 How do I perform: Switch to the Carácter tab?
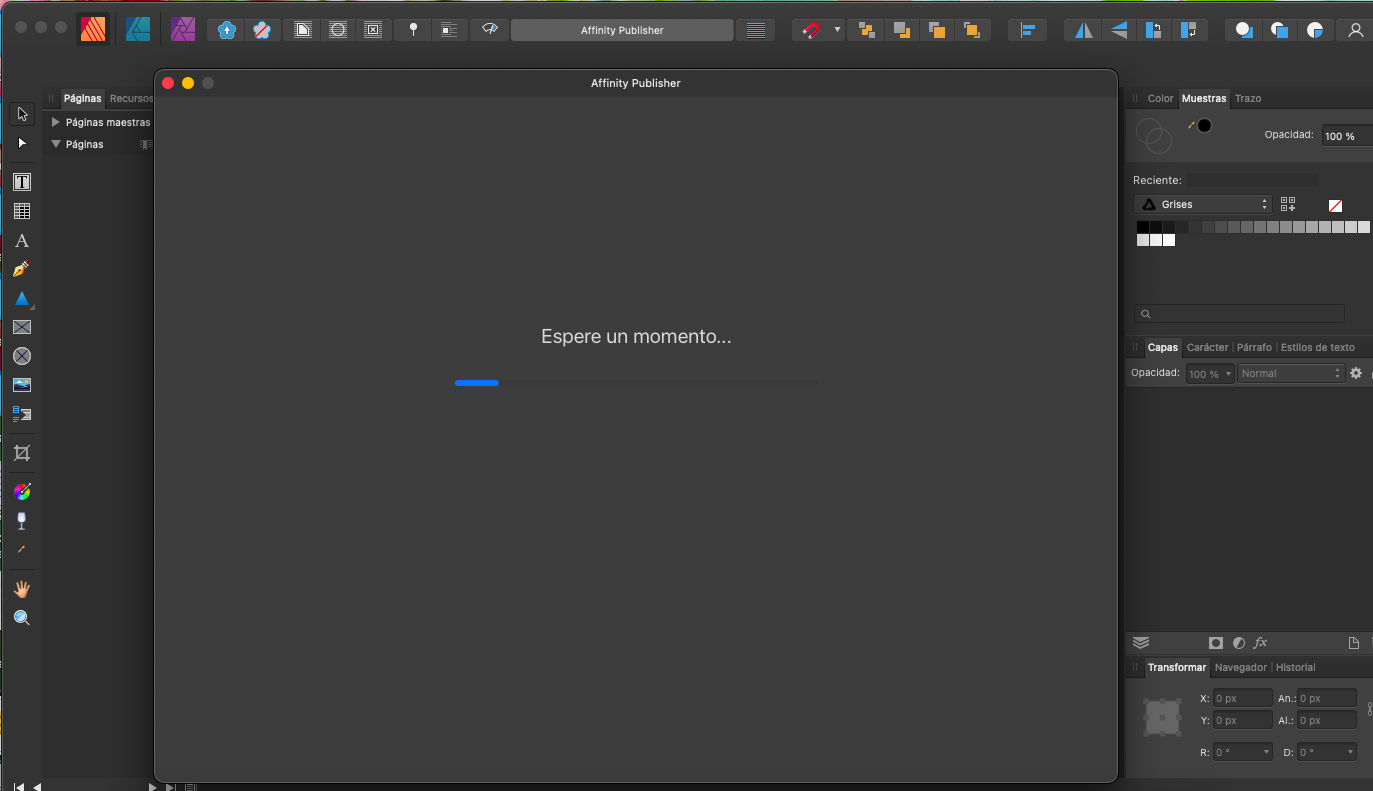click(x=1207, y=347)
